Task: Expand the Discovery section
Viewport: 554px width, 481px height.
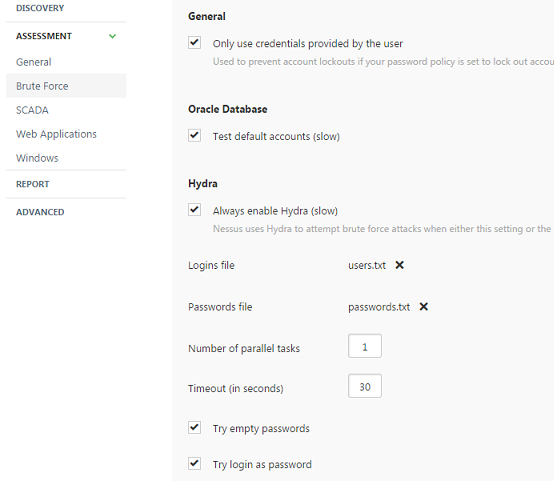Action: click(x=40, y=8)
